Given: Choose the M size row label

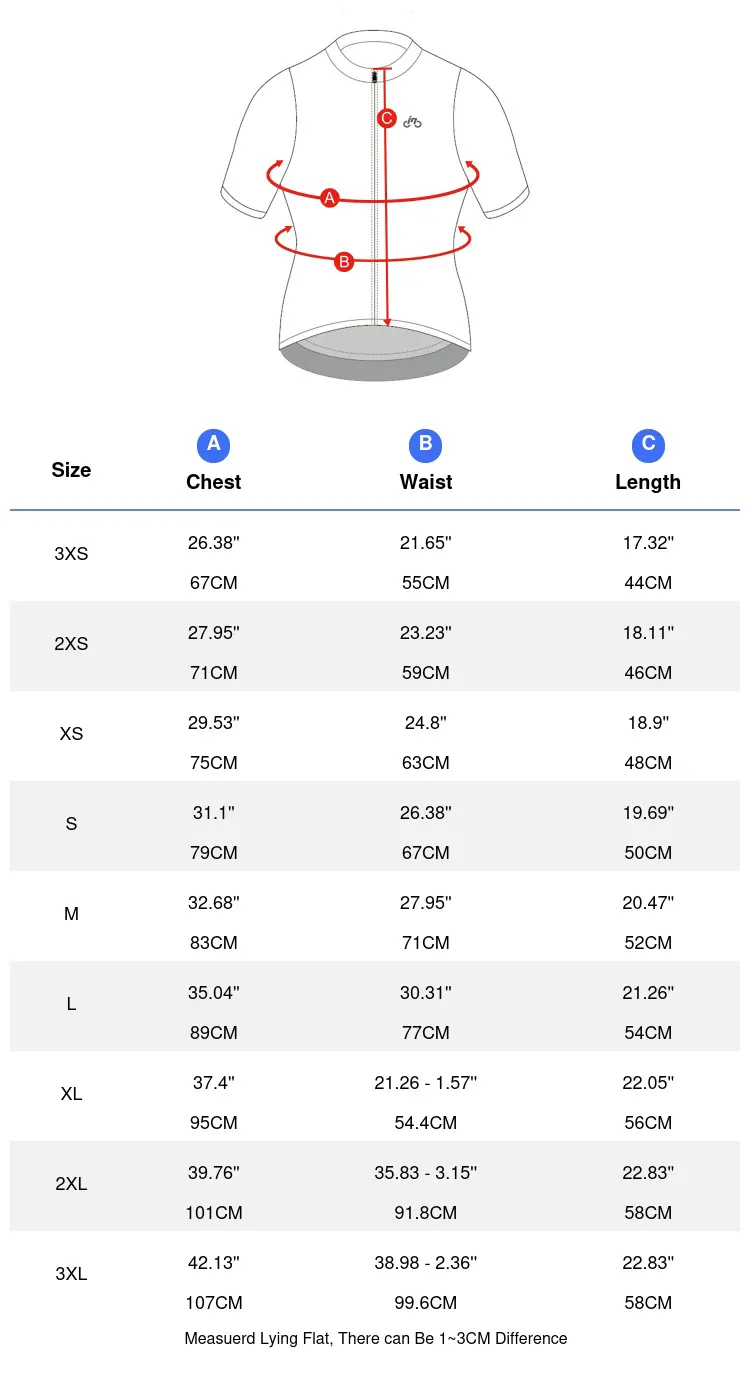Looking at the screenshot, I should 71,914.
